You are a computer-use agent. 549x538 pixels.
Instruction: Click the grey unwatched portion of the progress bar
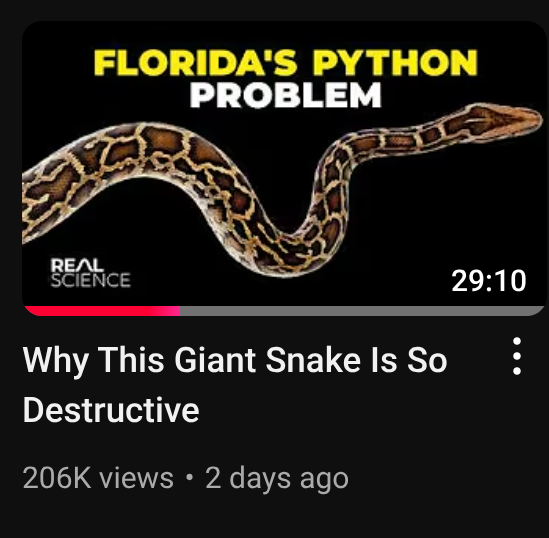pyautogui.click(x=362, y=311)
